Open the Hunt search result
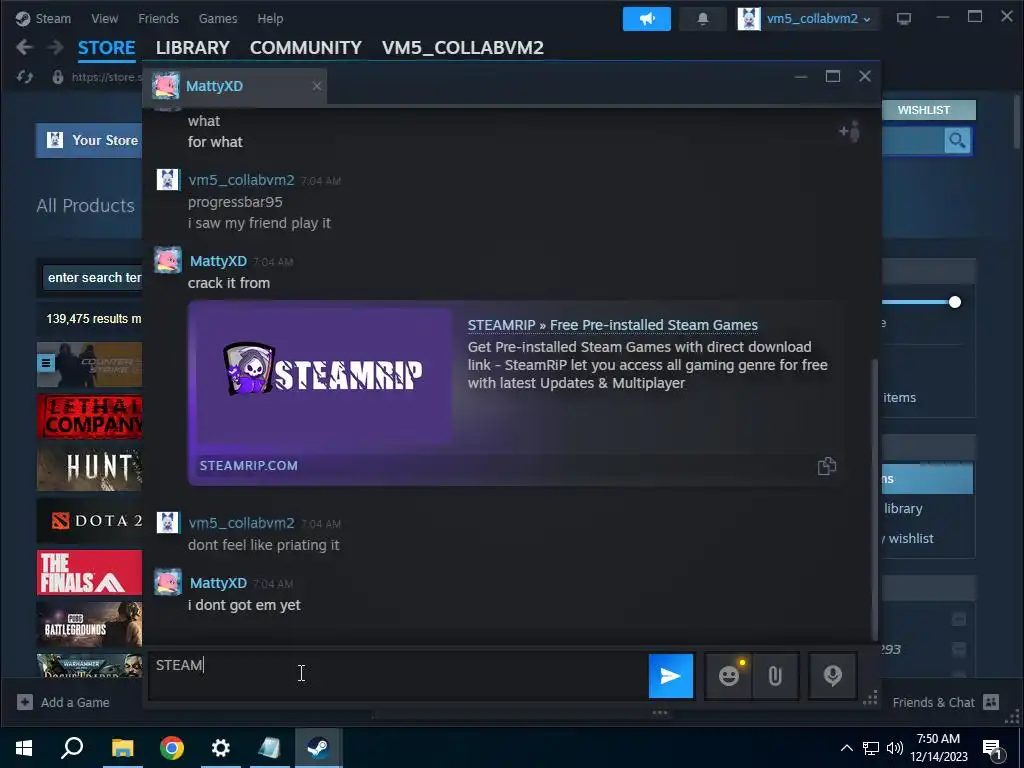This screenshot has height=768, width=1024. [89, 468]
